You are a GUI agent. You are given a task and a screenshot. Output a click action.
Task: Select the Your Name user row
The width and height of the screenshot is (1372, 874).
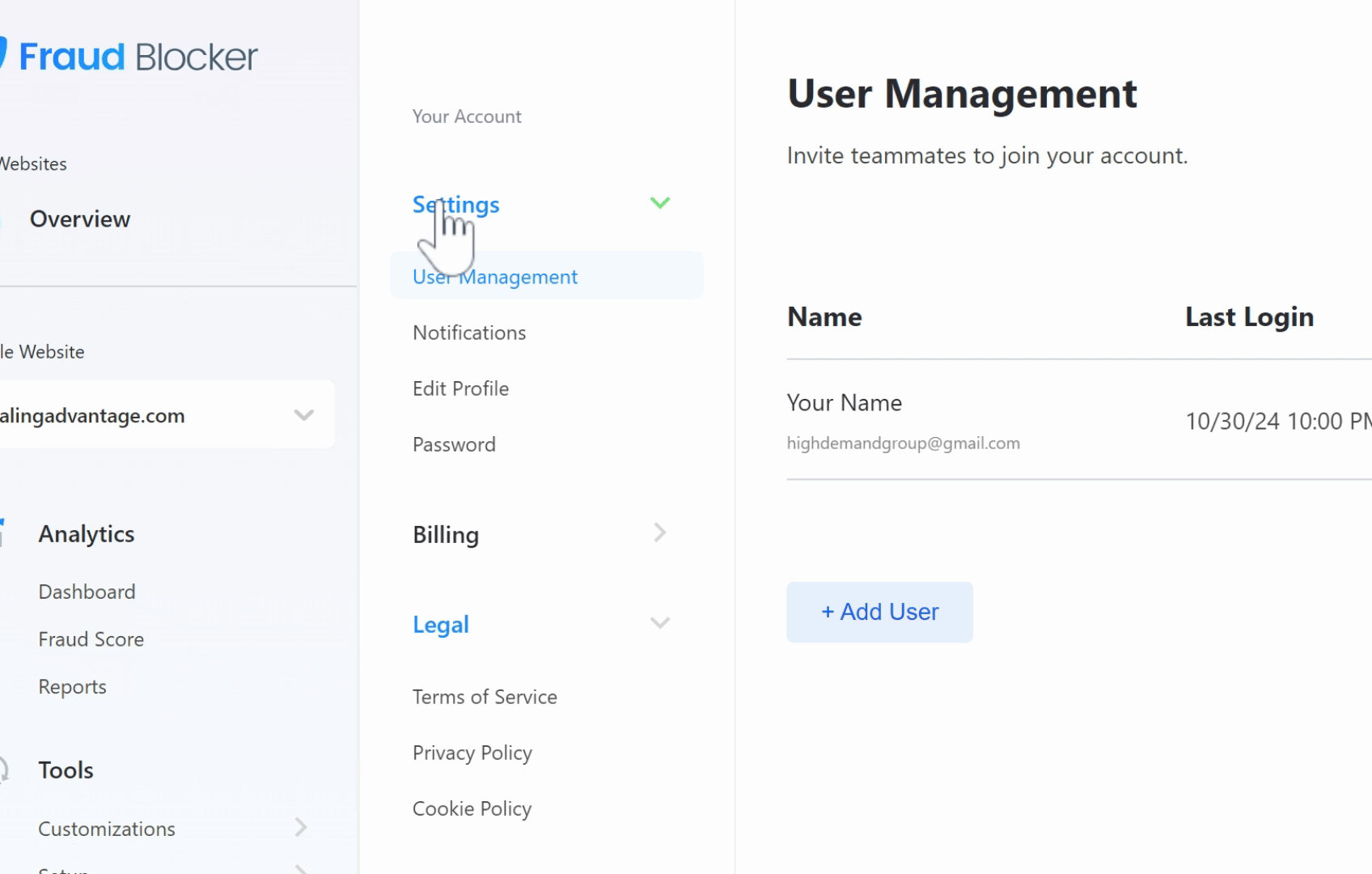click(x=844, y=403)
